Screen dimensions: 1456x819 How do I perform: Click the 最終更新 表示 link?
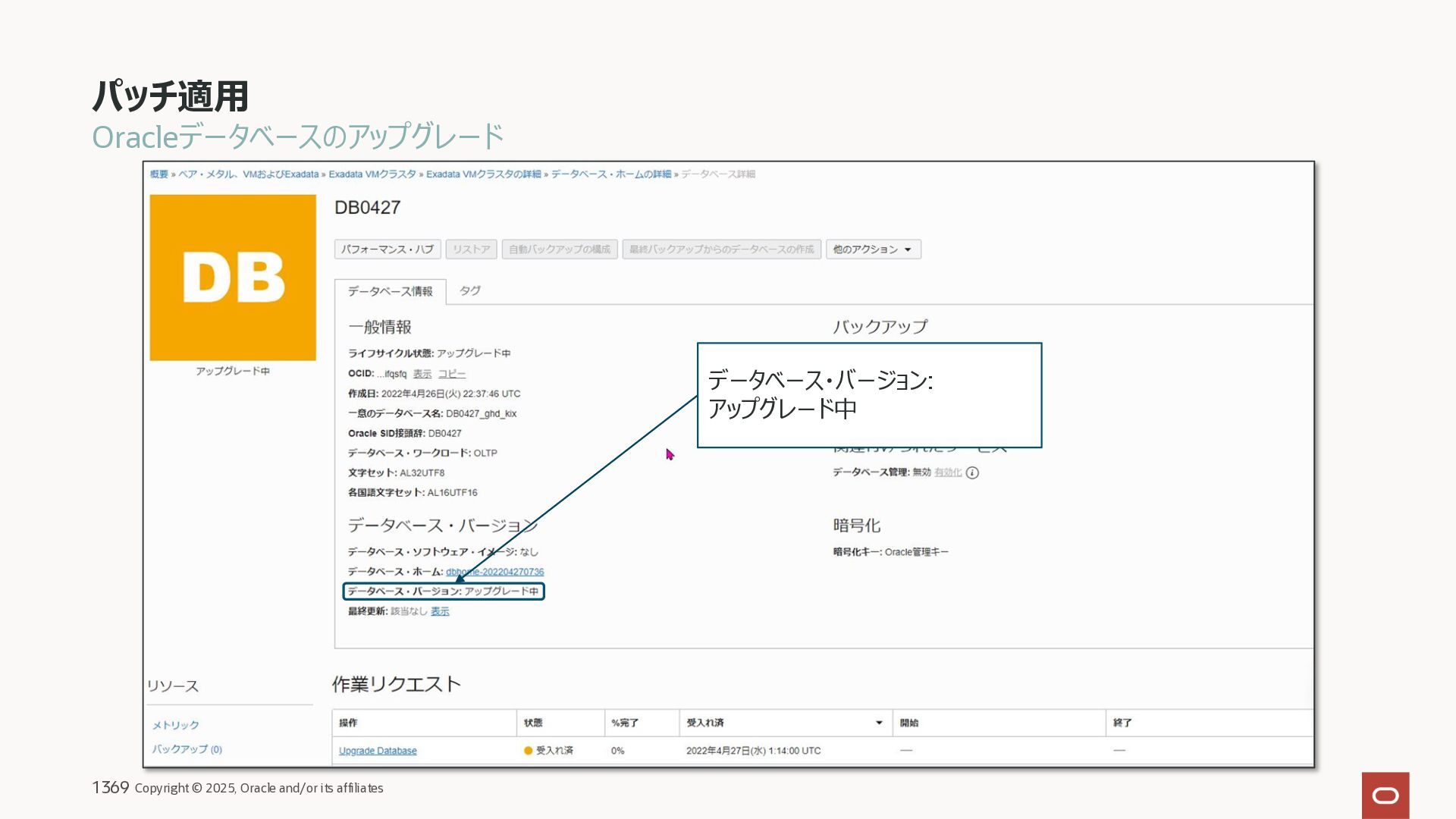point(440,611)
